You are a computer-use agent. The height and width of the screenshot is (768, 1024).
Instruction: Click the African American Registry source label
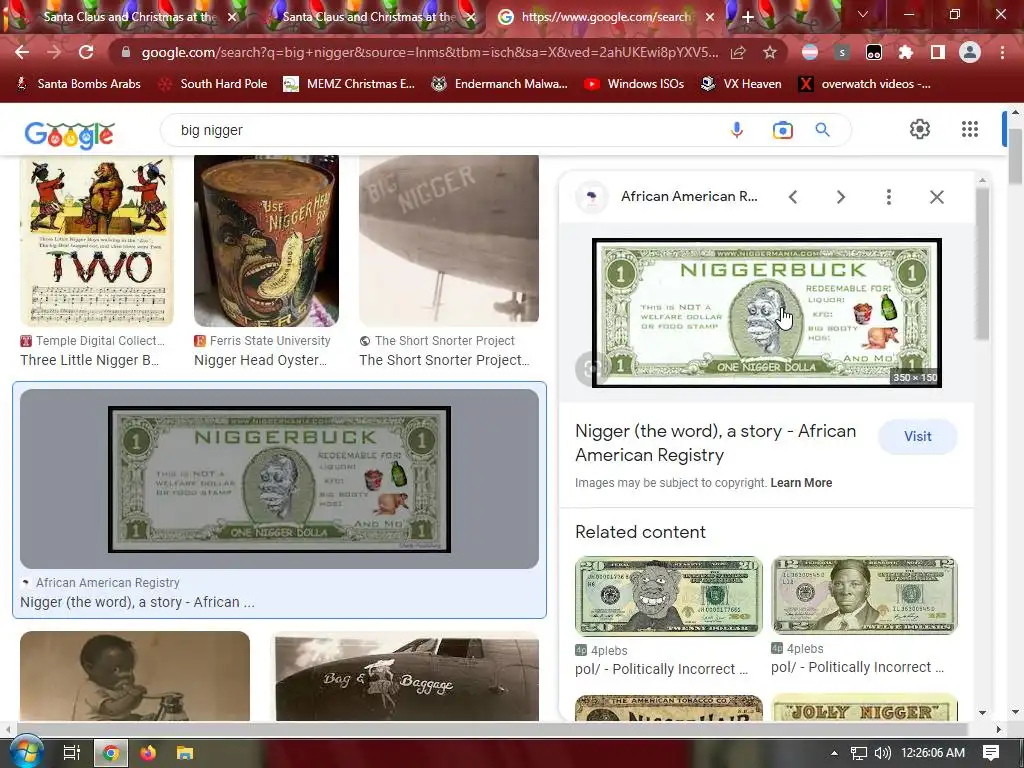tap(107, 583)
